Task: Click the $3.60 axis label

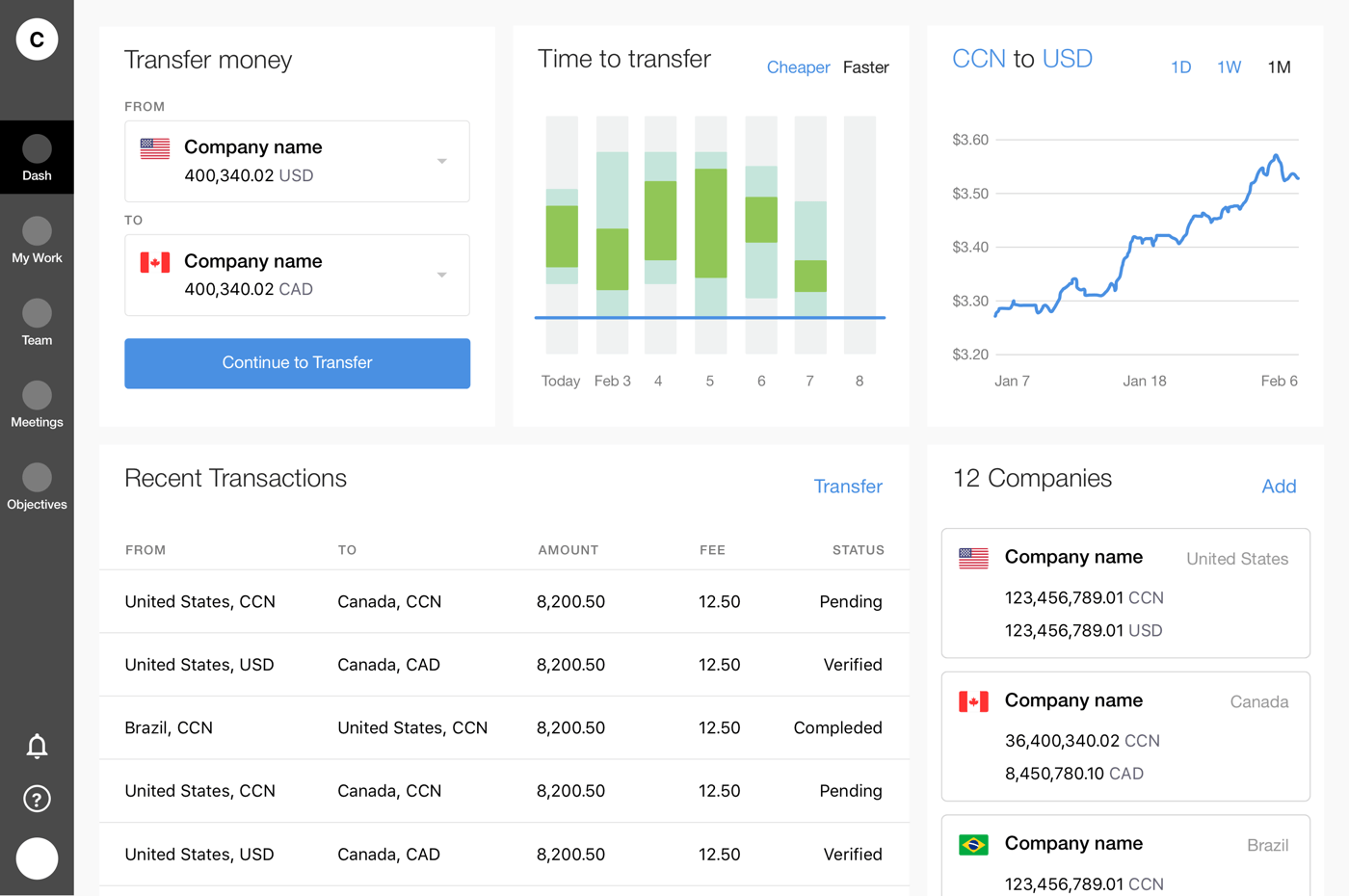Action: (970, 141)
